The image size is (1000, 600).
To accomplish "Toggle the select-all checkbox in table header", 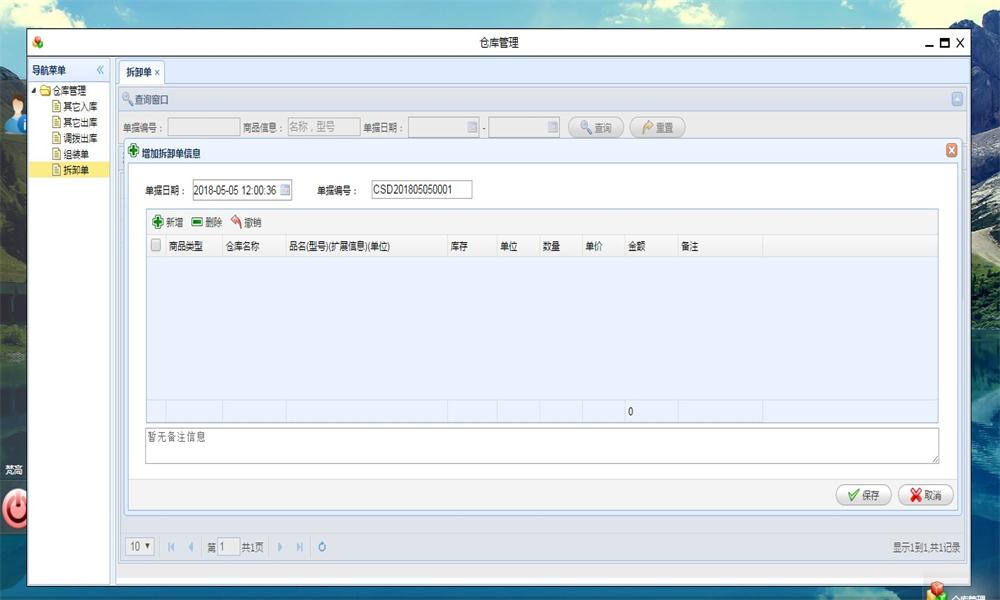I will [x=155, y=246].
